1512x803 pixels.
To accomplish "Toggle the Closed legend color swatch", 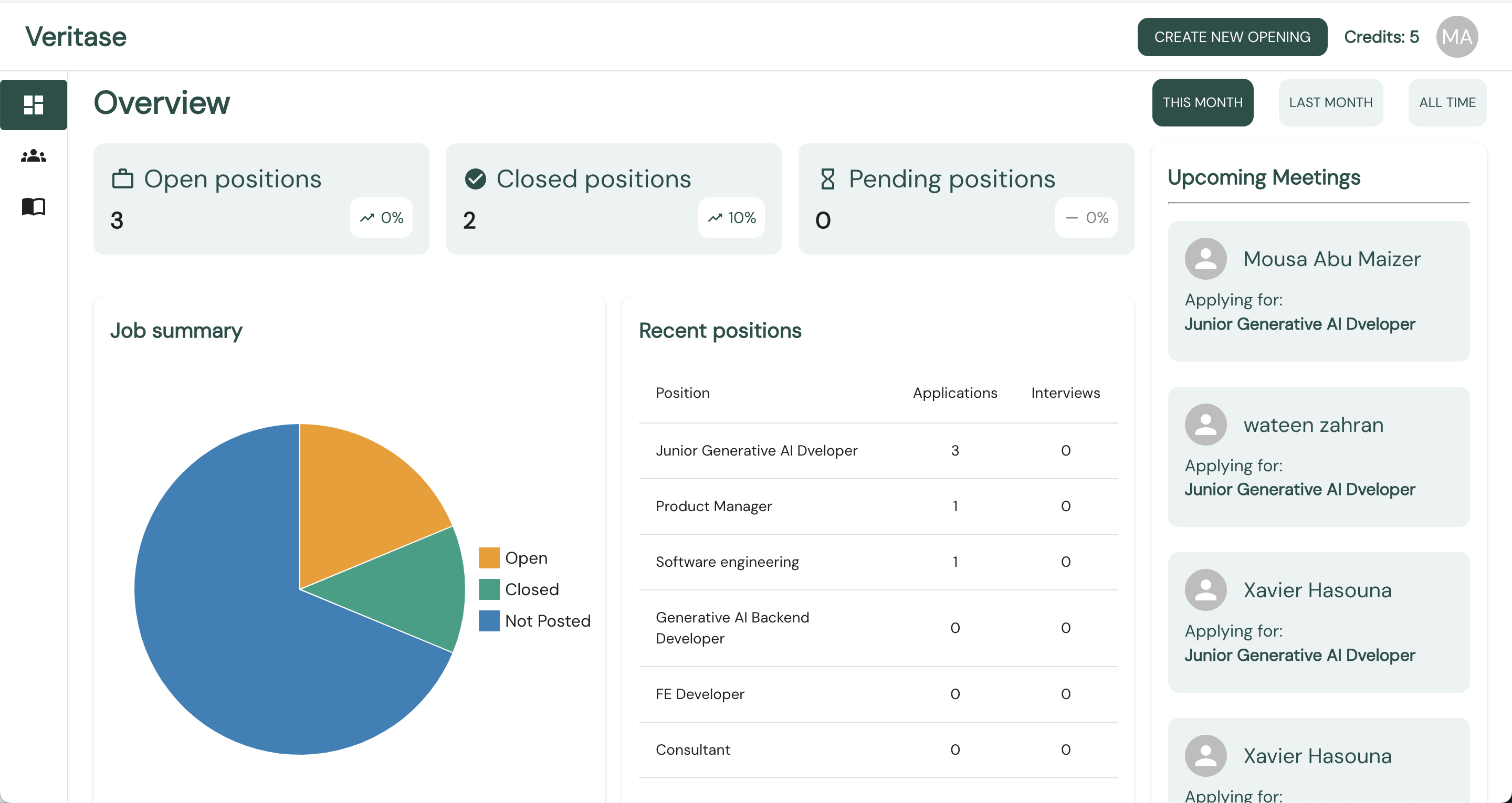I will coord(489,589).
